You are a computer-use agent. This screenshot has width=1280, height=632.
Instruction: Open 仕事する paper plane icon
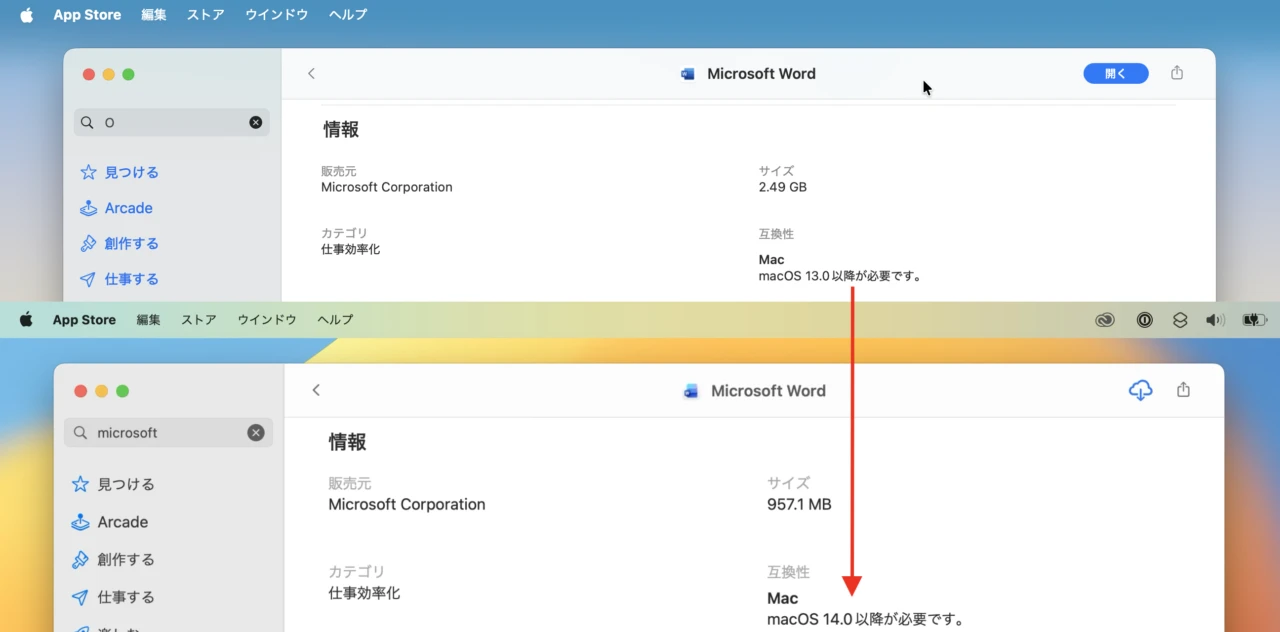click(90, 279)
